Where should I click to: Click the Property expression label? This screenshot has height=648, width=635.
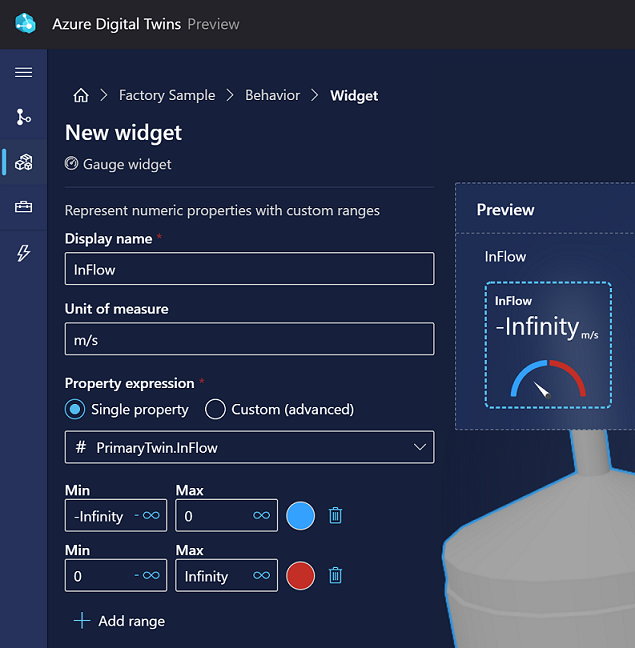tap(129, 383)
